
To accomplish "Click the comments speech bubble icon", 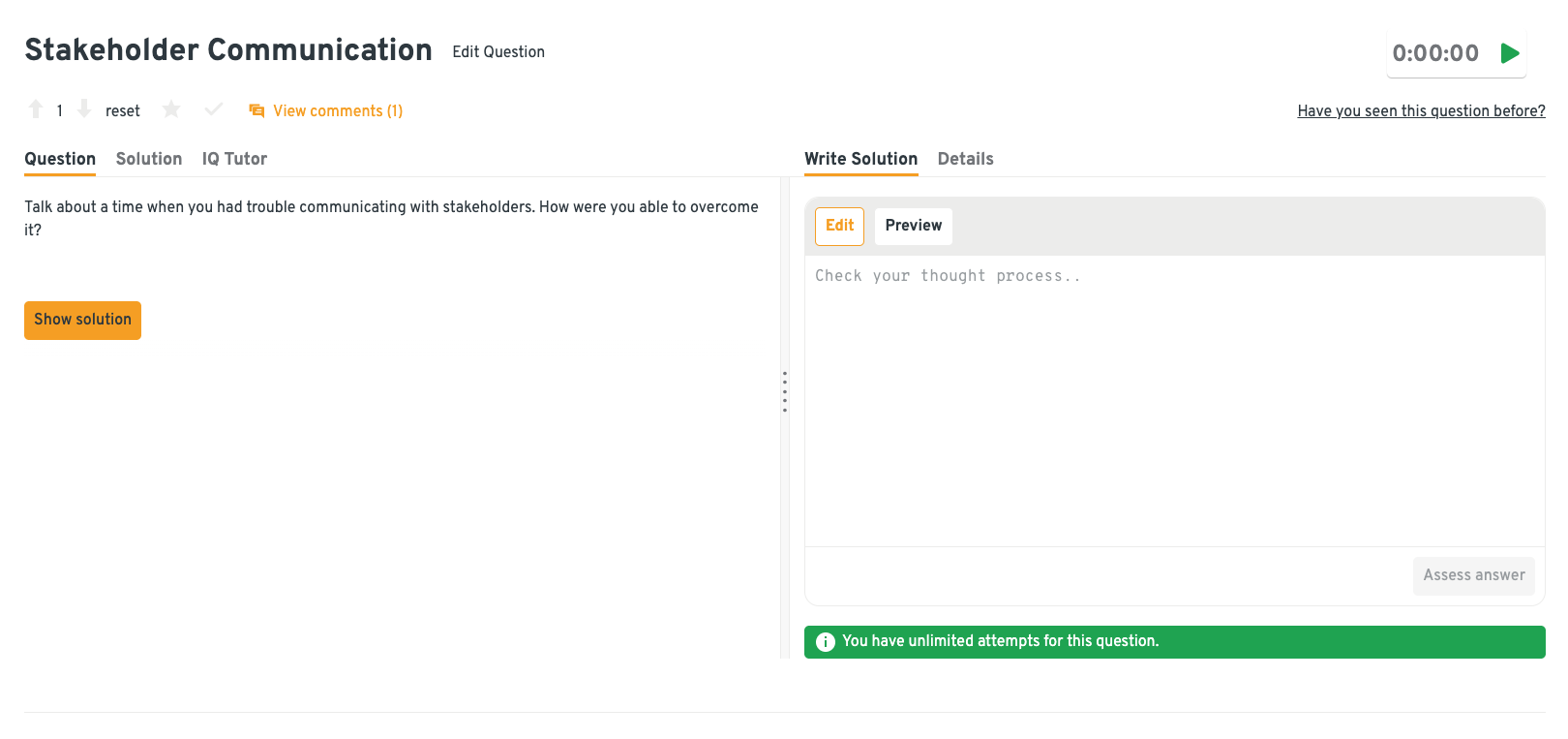I will click(x=256, y=110).
